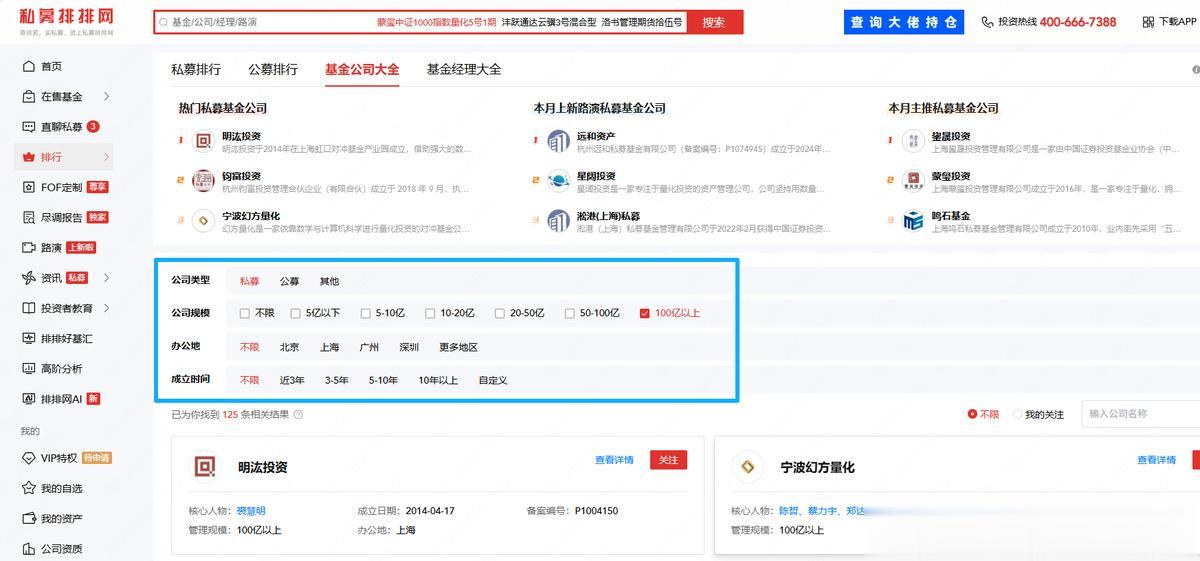The width and height of the screenshot is (1200, 561).
Task: Click the 投资者教育 icon
Action: [28, 308]
